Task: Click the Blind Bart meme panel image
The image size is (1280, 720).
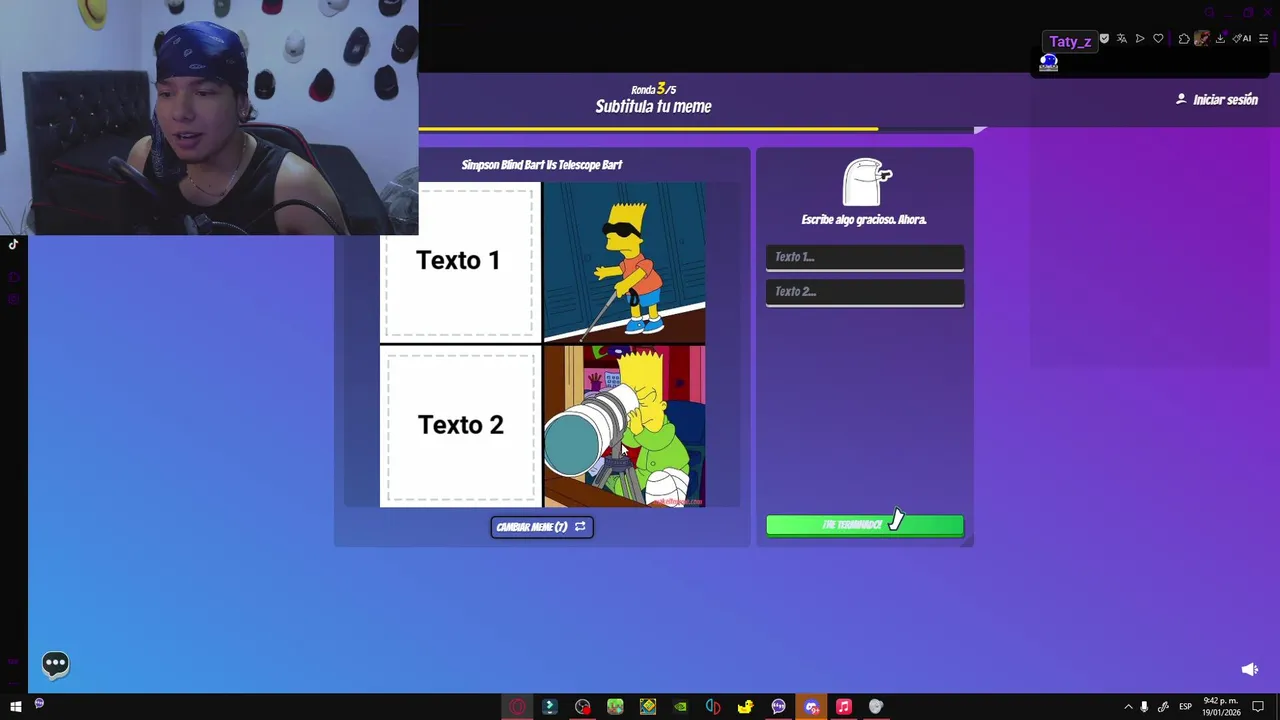Action: 624,262
